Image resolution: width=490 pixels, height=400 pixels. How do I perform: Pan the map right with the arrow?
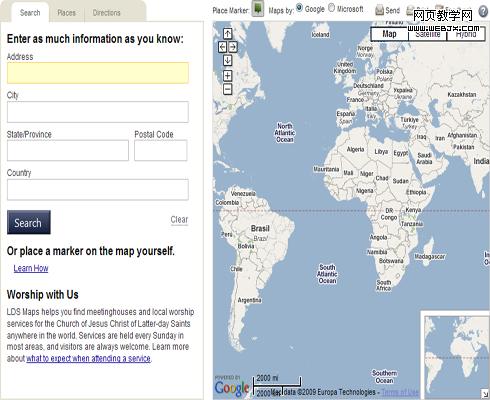tap(233, 47)
